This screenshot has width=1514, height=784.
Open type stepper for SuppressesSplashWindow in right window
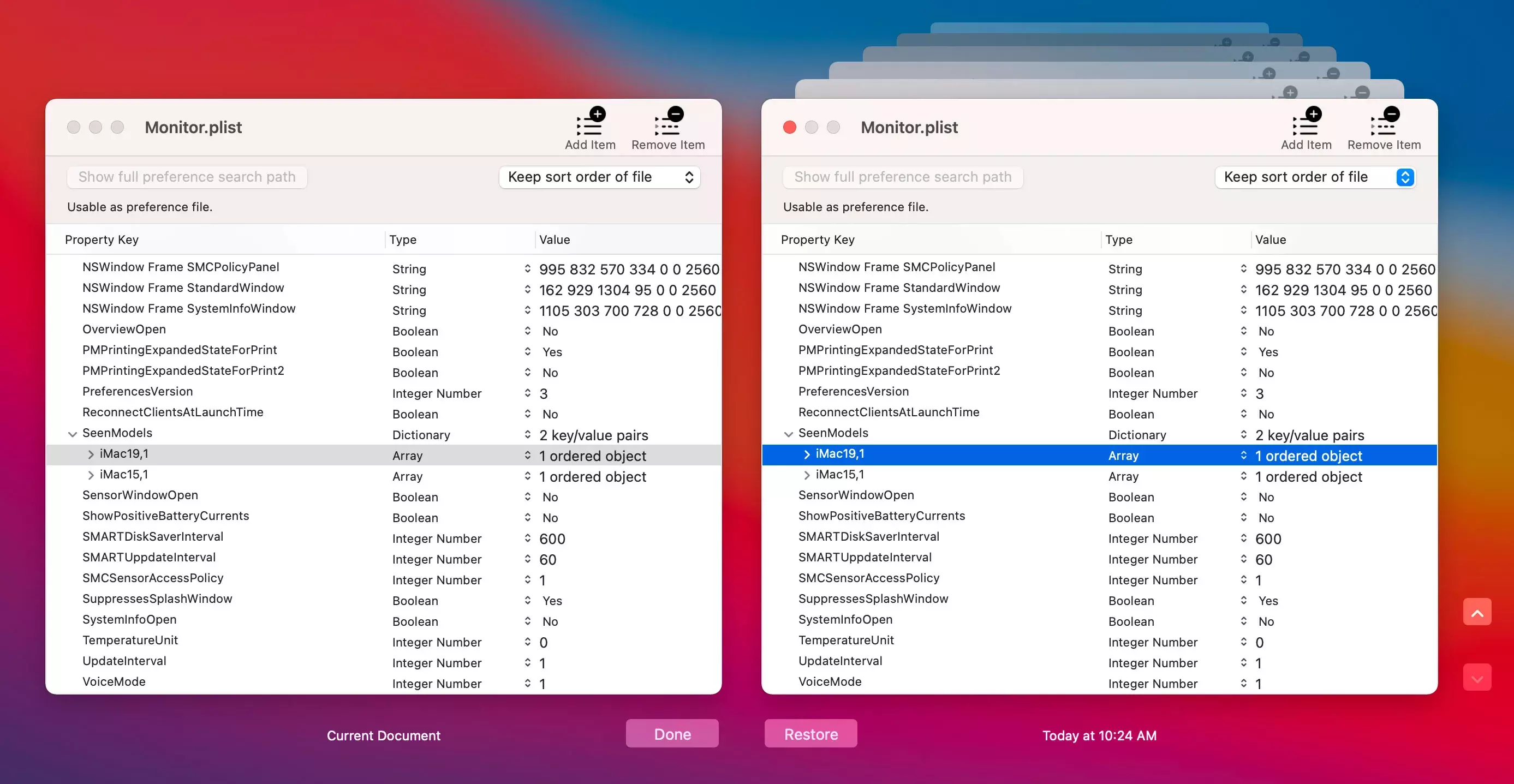(x=1243, y=600)
